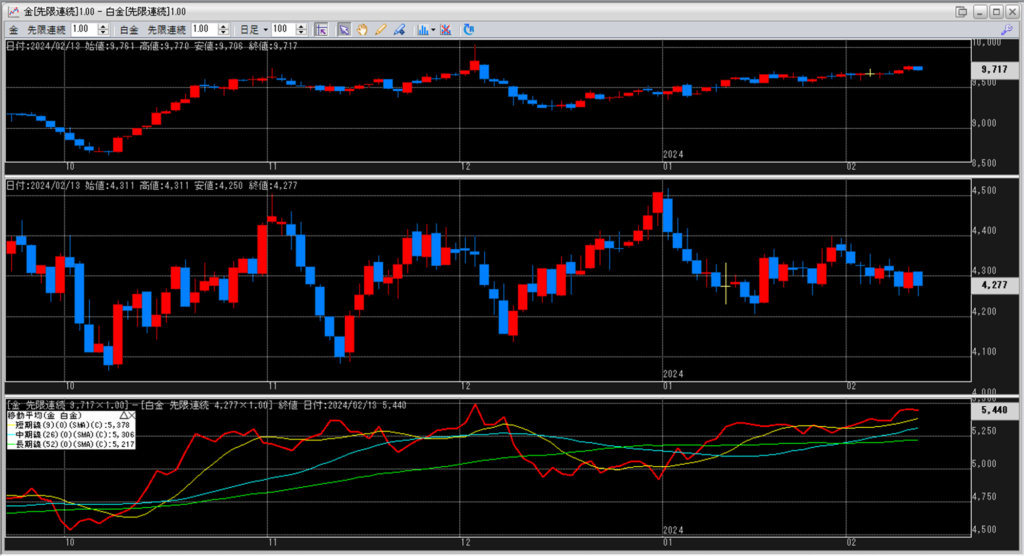Click the 金 gold ratio stepper
Image resolution: width=1024 pixels, height=556 pixels.
coord(103,30)
